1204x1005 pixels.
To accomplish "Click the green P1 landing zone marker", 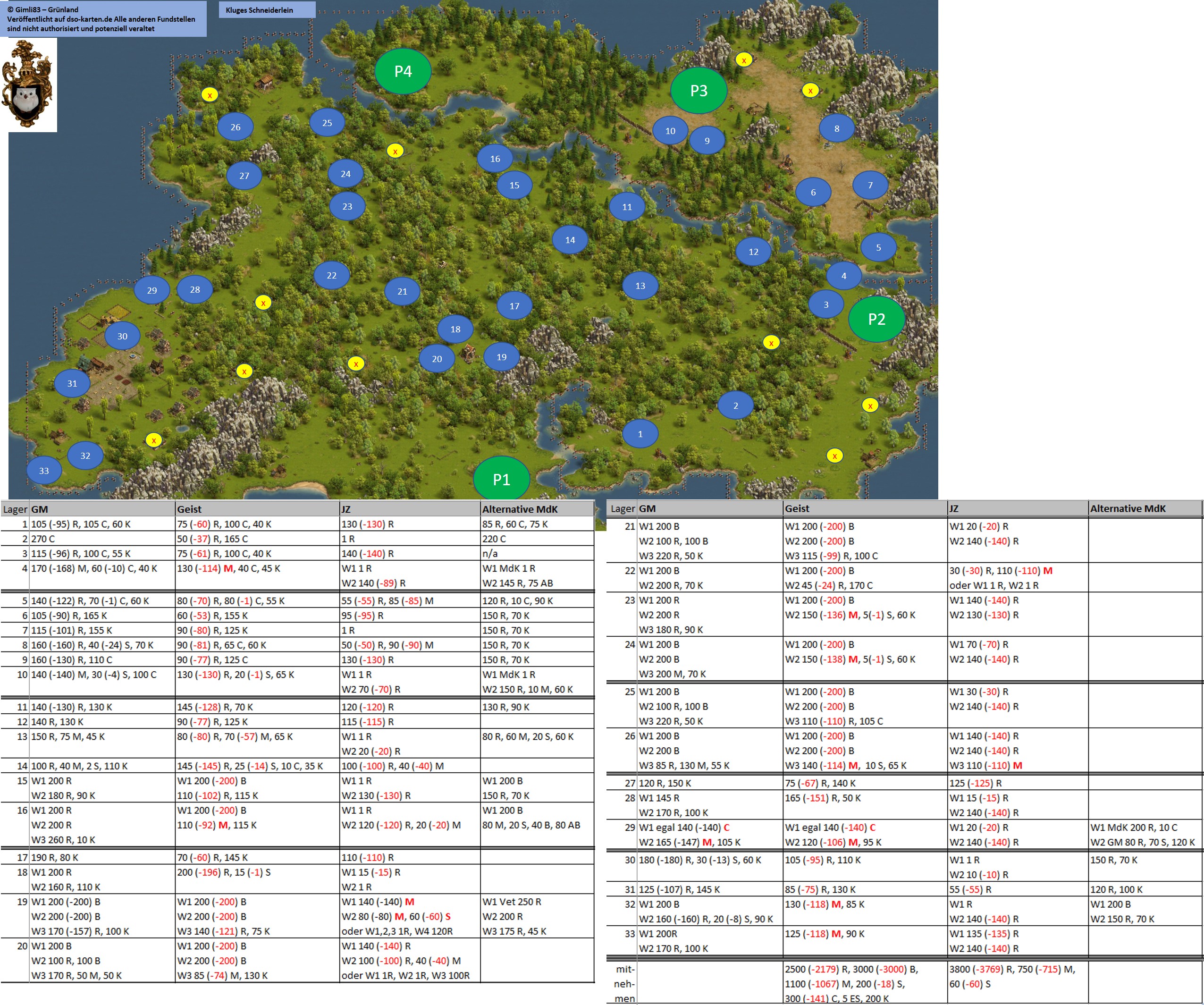I will click(x=501, y=478).
